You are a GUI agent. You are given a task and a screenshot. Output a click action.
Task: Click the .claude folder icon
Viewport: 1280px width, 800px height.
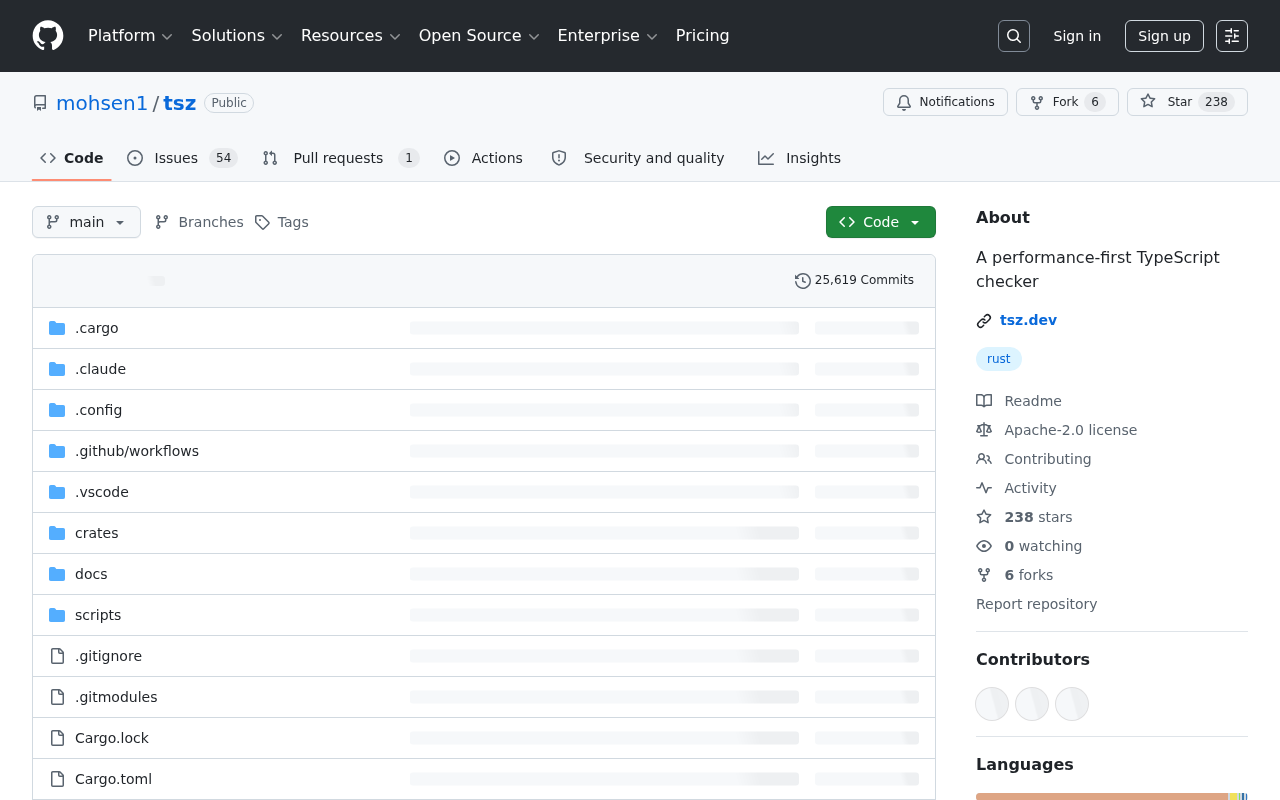57,369
